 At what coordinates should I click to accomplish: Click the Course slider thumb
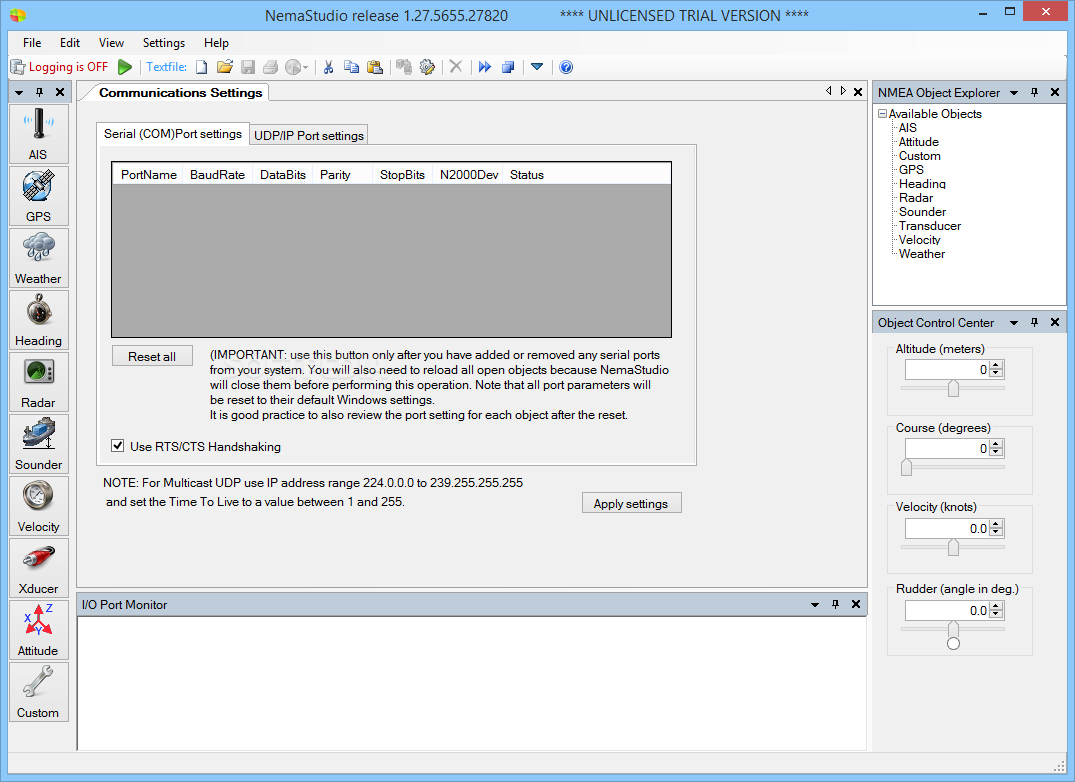(906, 467)
